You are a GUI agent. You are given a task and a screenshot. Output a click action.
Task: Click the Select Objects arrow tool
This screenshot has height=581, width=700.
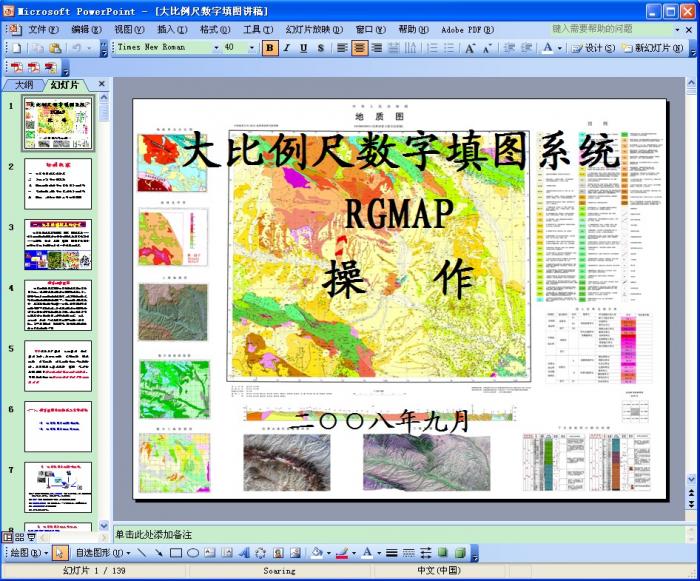[59, 552]
